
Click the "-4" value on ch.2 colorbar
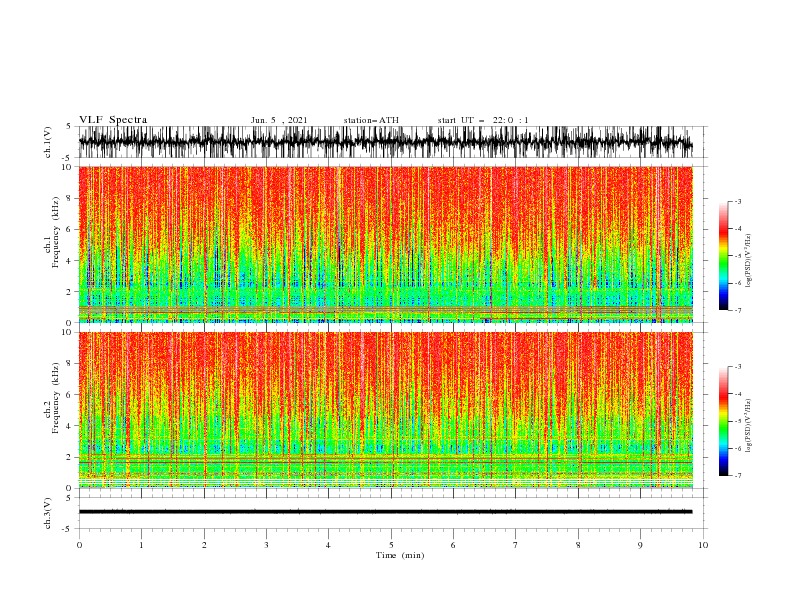pyautogui.click(x=737, y=394)
